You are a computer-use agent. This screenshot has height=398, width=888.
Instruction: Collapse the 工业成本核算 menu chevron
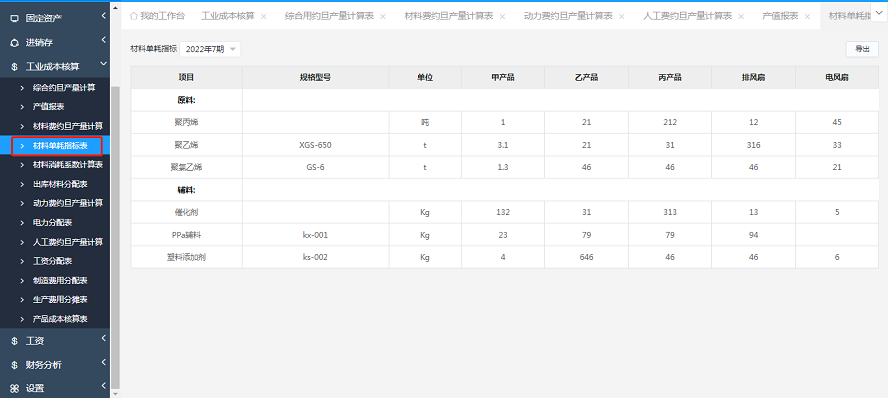[104, 65]
